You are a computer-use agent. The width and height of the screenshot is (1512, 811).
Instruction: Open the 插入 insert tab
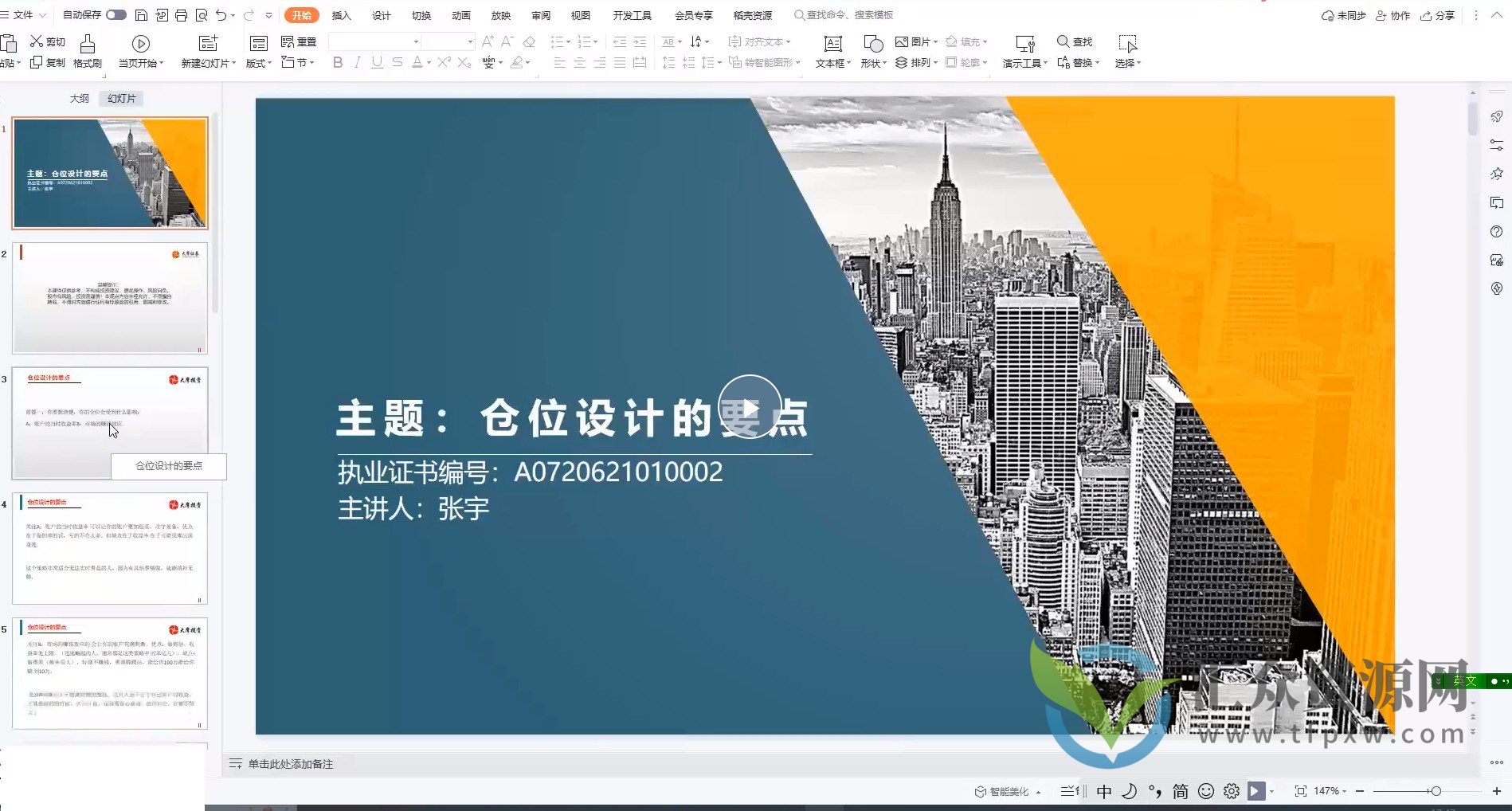tap(341, 15)
